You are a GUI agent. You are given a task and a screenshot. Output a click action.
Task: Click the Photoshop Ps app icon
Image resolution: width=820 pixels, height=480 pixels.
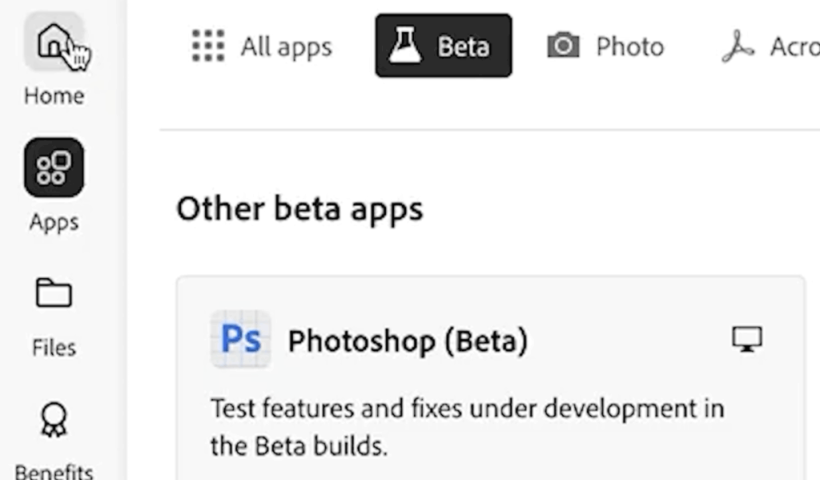[240, 340]
